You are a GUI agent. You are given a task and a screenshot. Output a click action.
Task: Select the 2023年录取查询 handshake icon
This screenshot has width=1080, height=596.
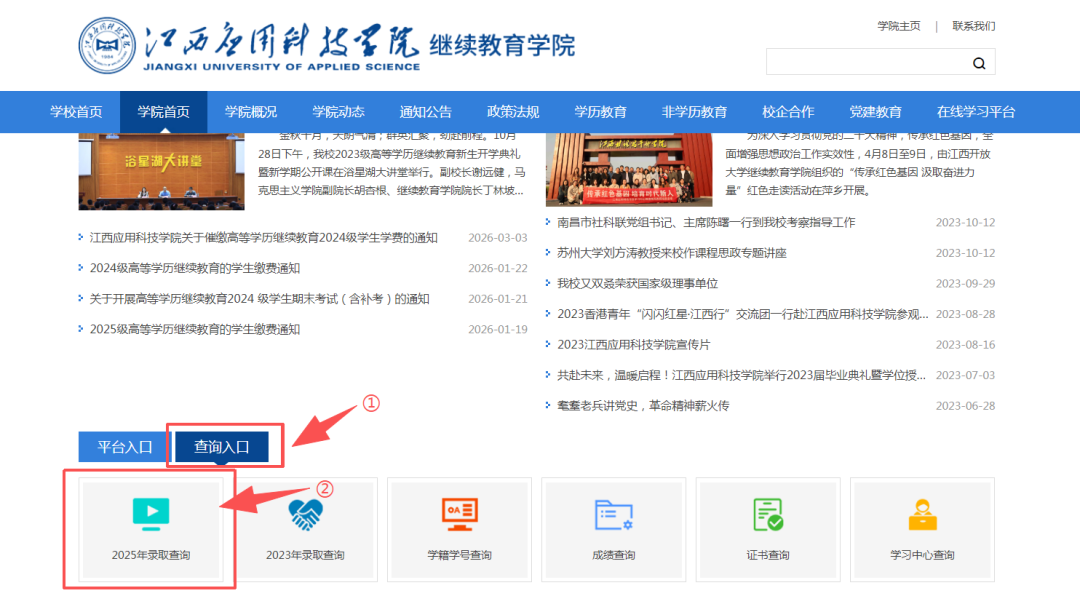(305, 515)
